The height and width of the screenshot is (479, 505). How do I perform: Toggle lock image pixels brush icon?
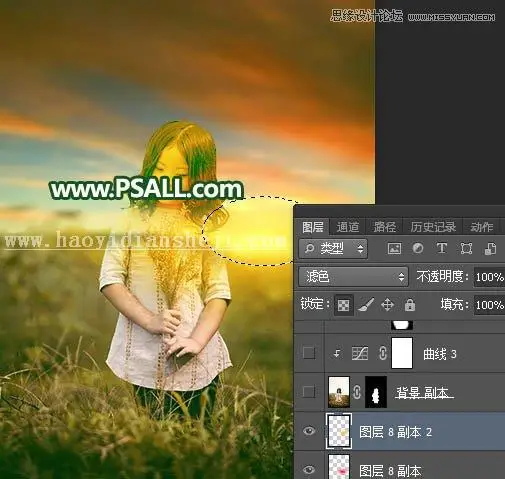(366, 305)
